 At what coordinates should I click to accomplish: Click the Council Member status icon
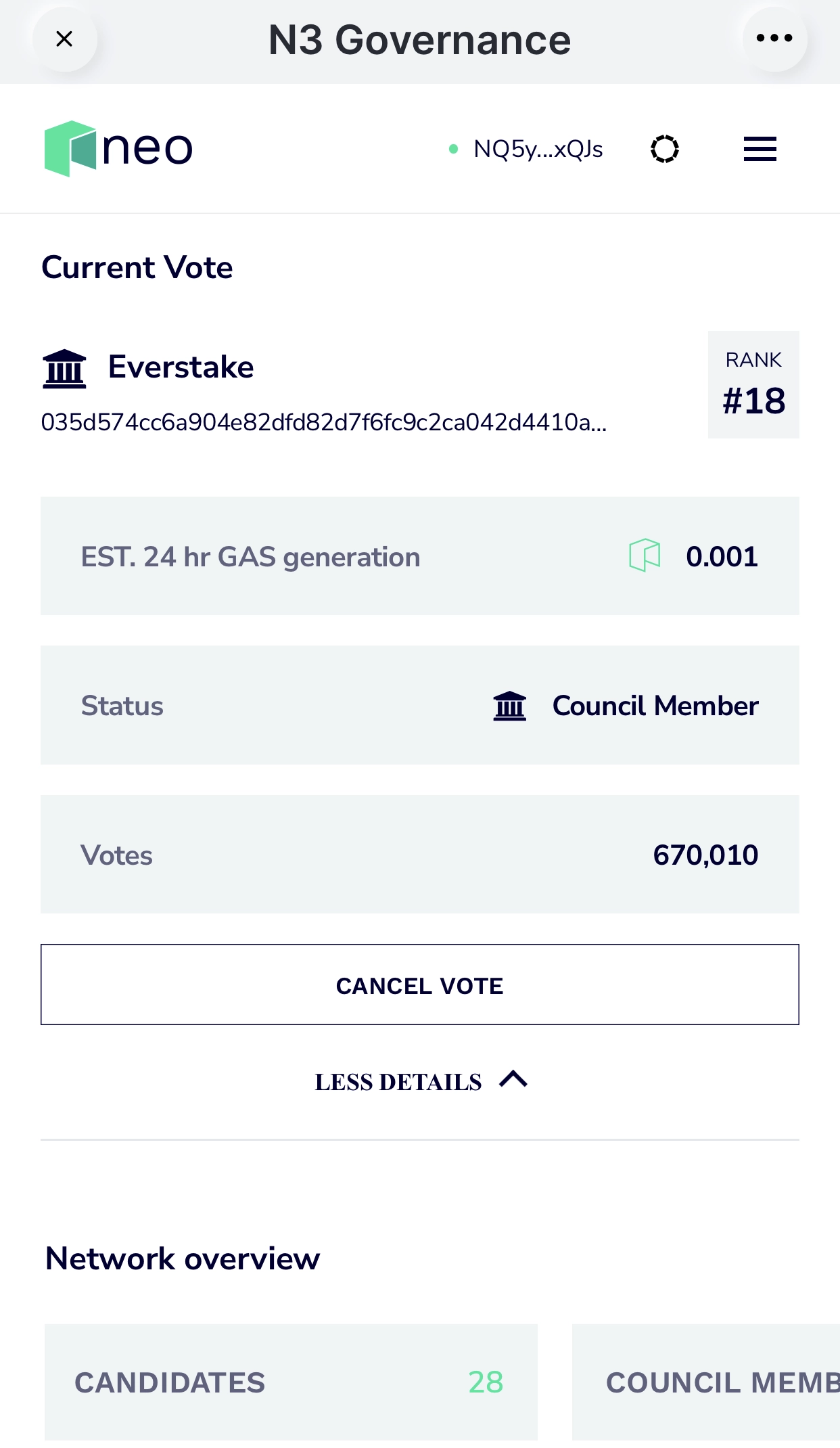pos(509,706)
